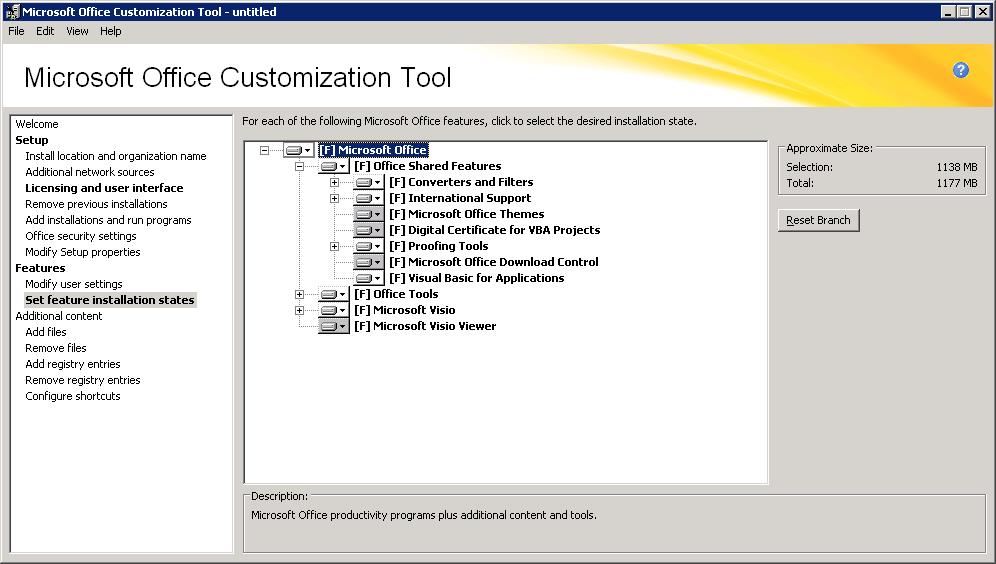Open install state dropdown for Microsoft Visio Viewer
Image resolution: width=996 pixels, height=564 pixels.
pyautogui.click(x=333, y=326)
